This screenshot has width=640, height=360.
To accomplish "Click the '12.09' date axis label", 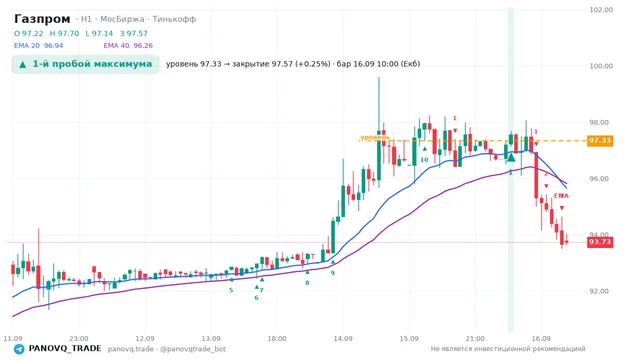I will pos(145,338).
